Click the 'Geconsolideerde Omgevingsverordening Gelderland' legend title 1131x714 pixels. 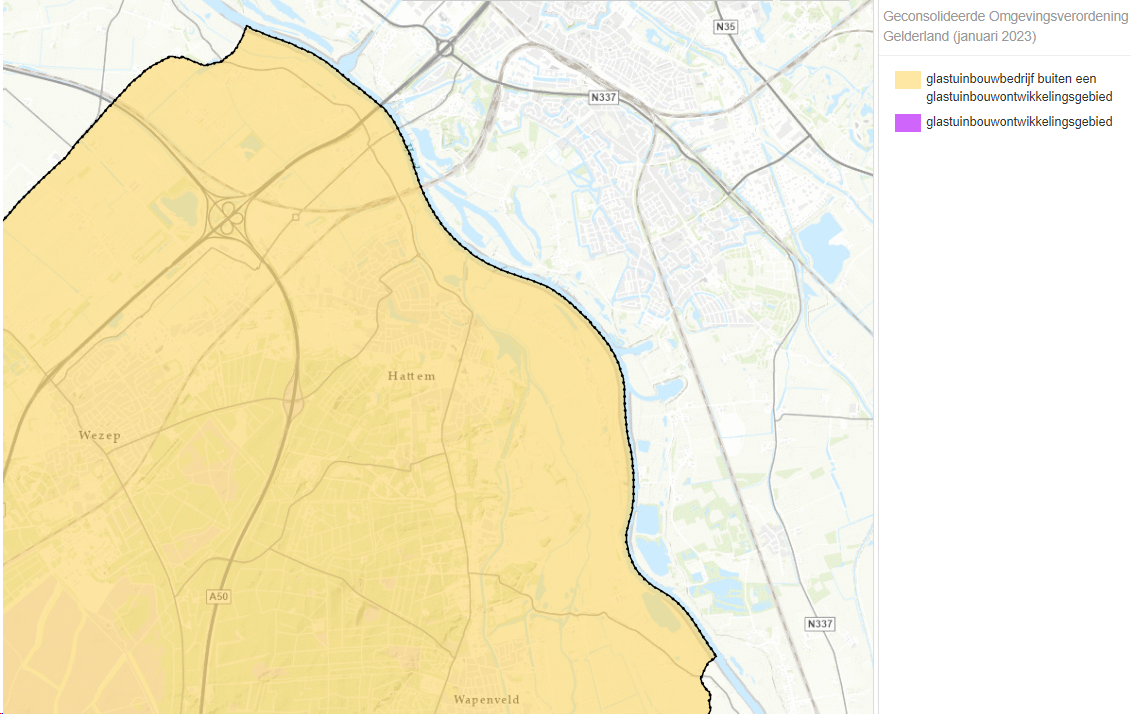click(x=1005, y=26)
